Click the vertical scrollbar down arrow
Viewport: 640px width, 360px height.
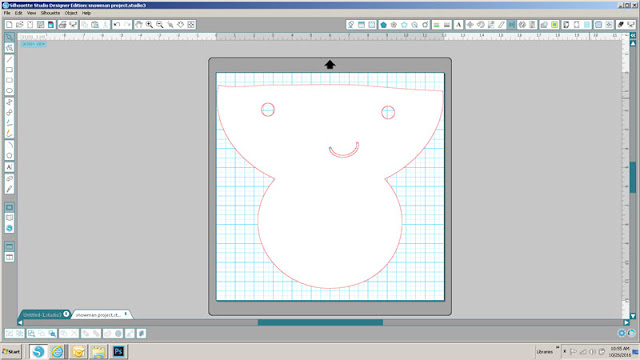(x=633, y=316)
